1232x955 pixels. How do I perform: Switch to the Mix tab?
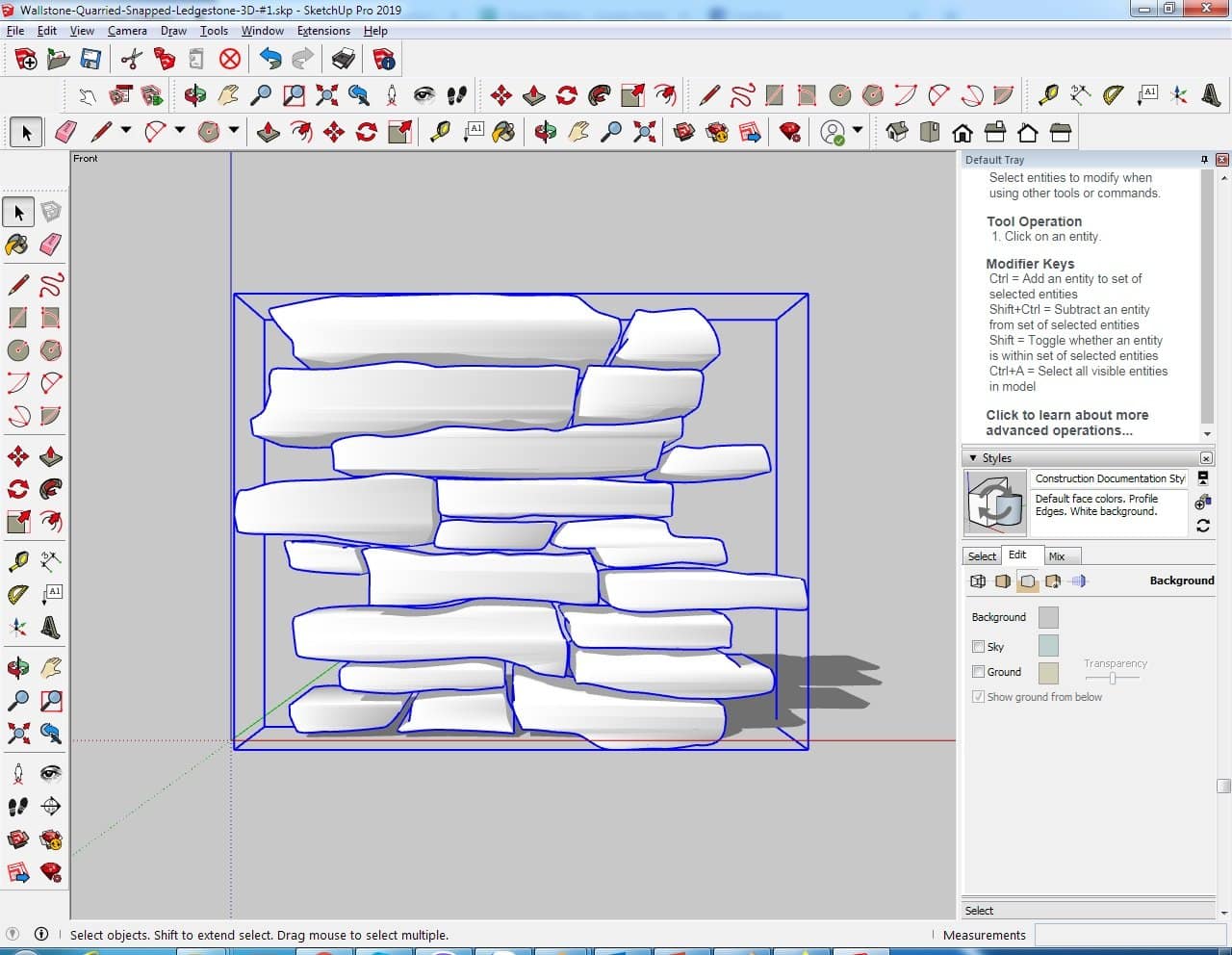pyautogui.click(x=1057, y=556)
